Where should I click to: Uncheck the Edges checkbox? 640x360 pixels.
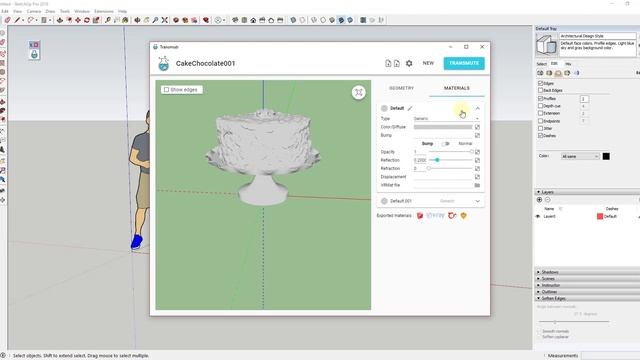click(x=540, y=83)
